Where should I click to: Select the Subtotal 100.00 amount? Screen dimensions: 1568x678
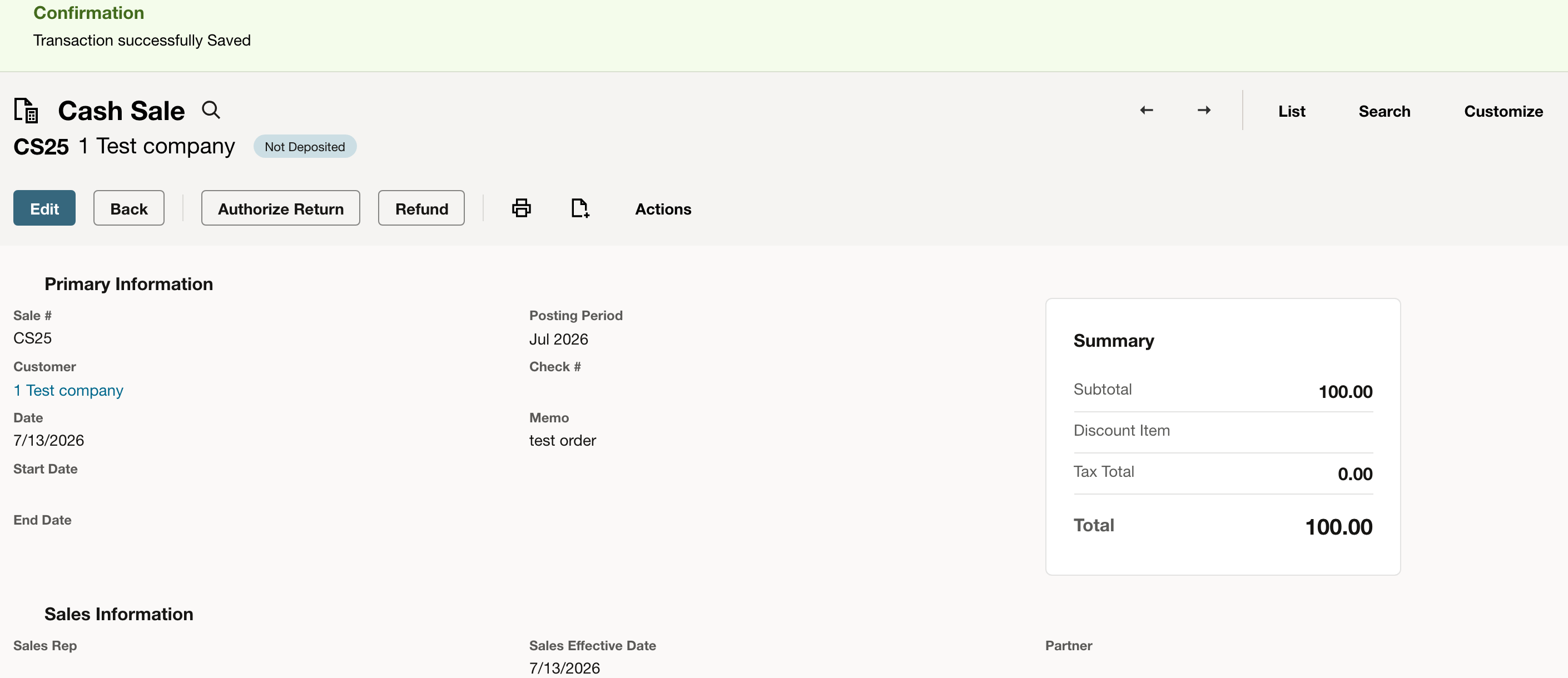coord(1345,391)
